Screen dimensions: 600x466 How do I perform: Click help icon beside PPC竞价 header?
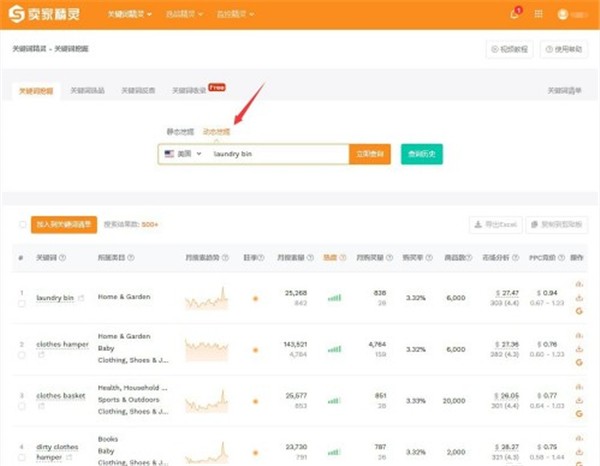click(x=561, y=257)
